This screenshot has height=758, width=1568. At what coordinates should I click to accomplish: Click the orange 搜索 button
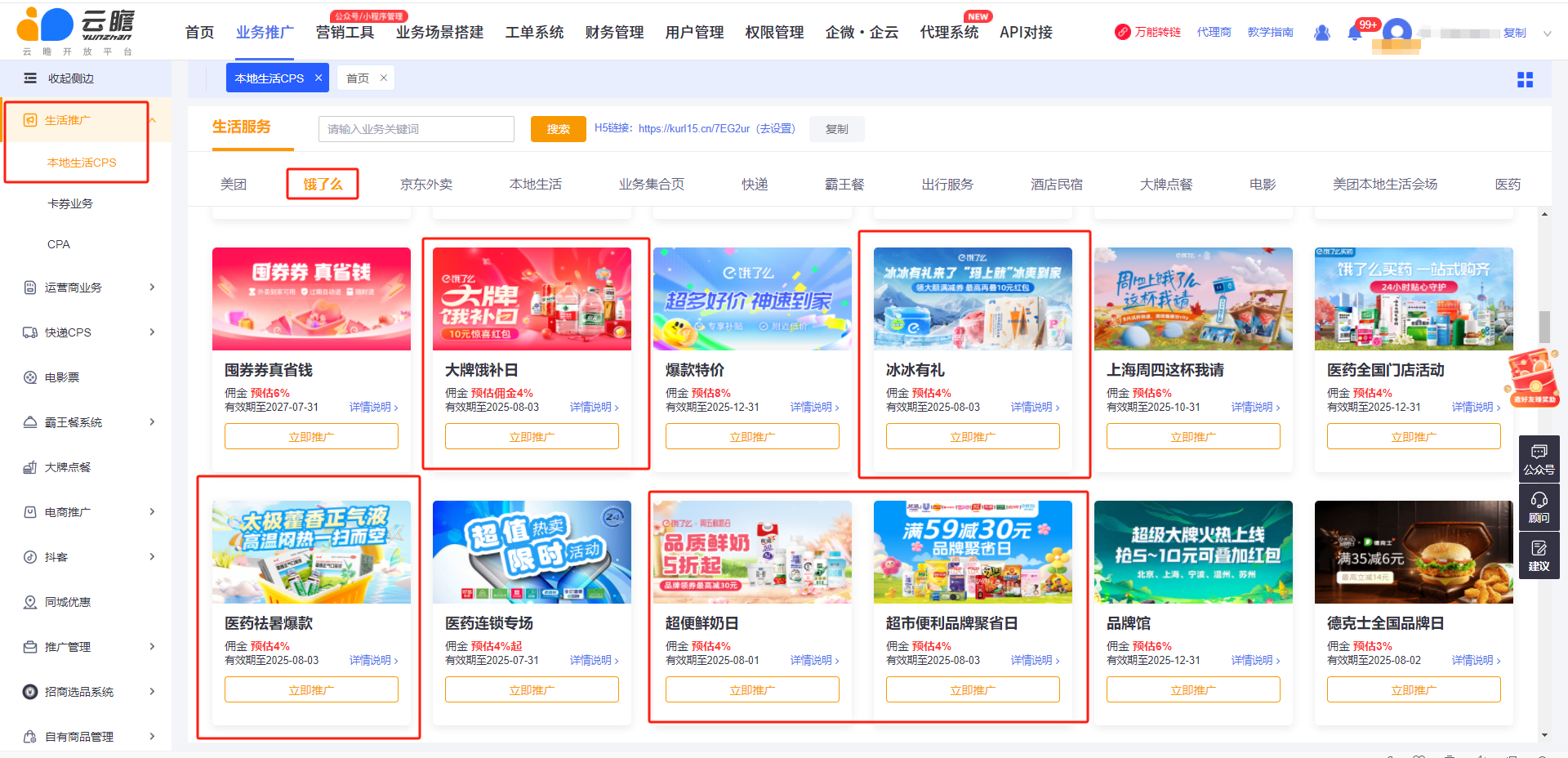pyautogui.click(x=559, y=129)
